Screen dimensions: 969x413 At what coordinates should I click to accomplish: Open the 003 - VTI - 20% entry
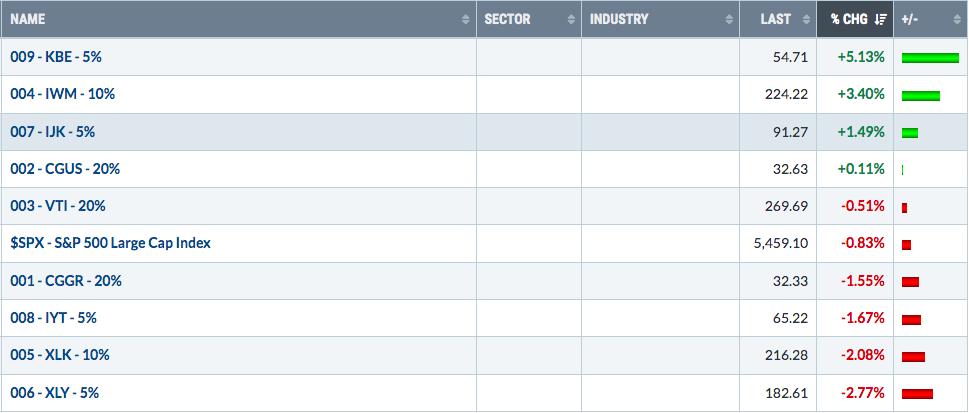coord(57,206)
